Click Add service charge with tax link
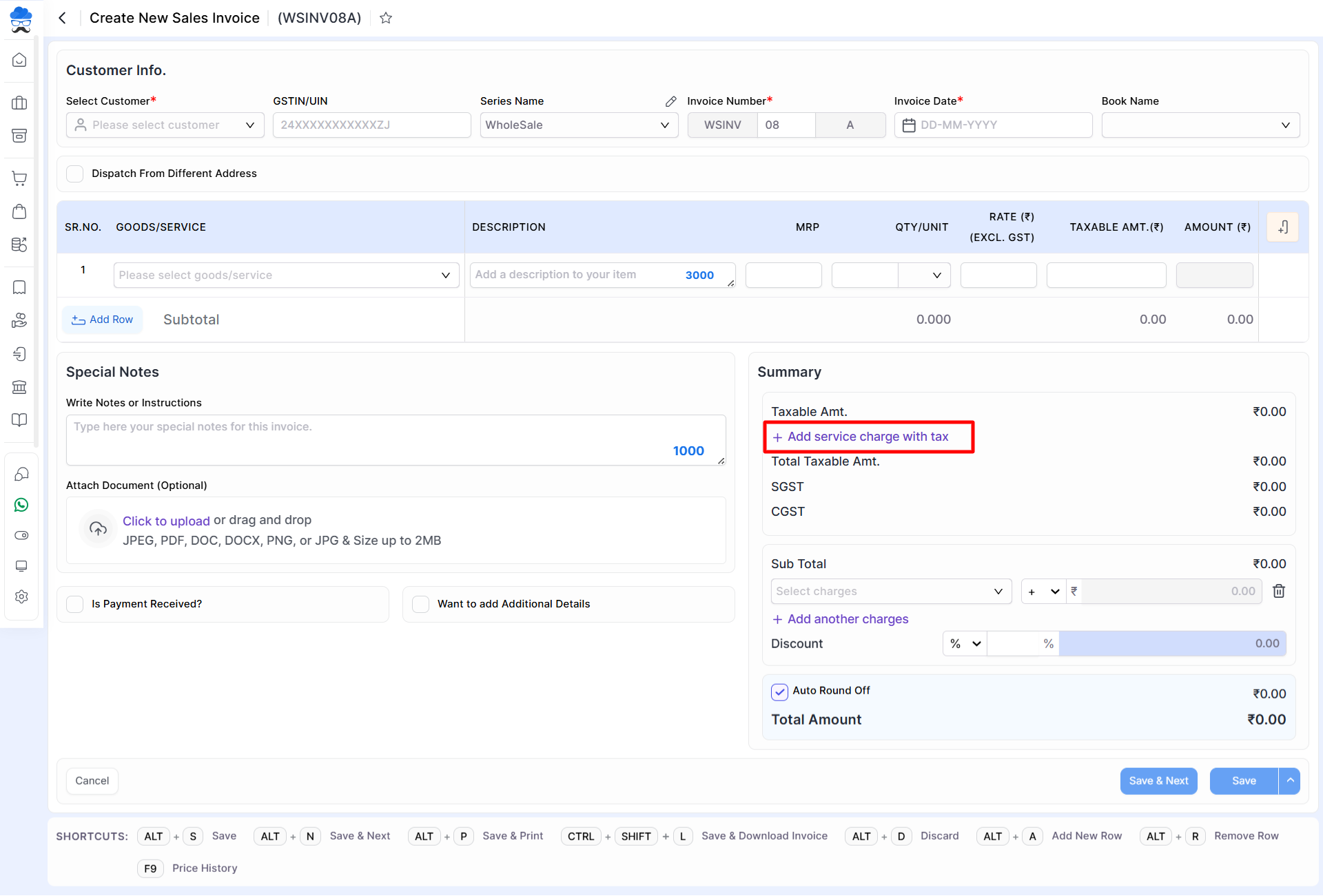Image resolution: width=1323 pixels, height=896 pixels. click(x=861, y=437)
